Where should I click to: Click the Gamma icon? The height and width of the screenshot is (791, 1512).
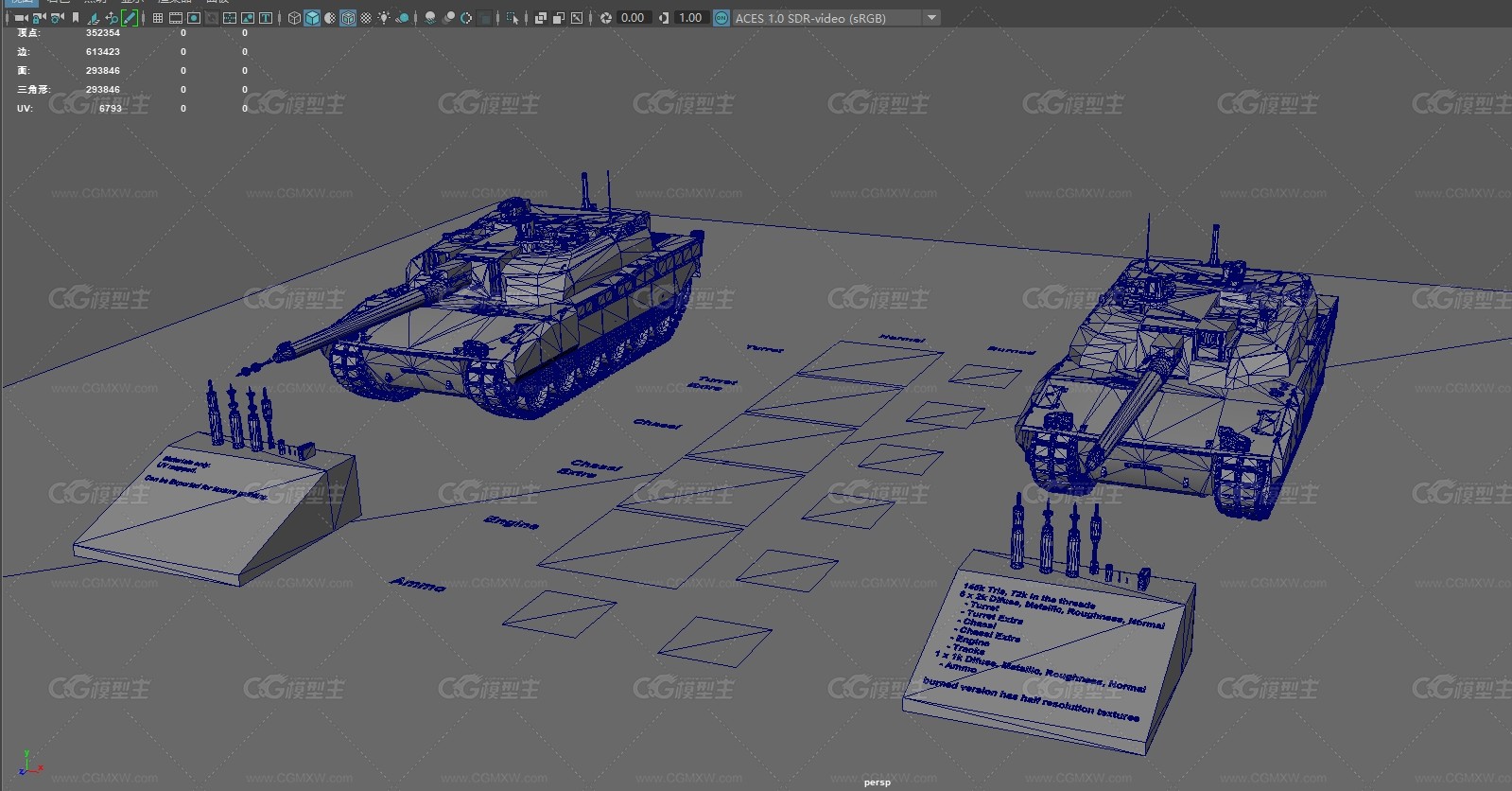coord(664,18)
